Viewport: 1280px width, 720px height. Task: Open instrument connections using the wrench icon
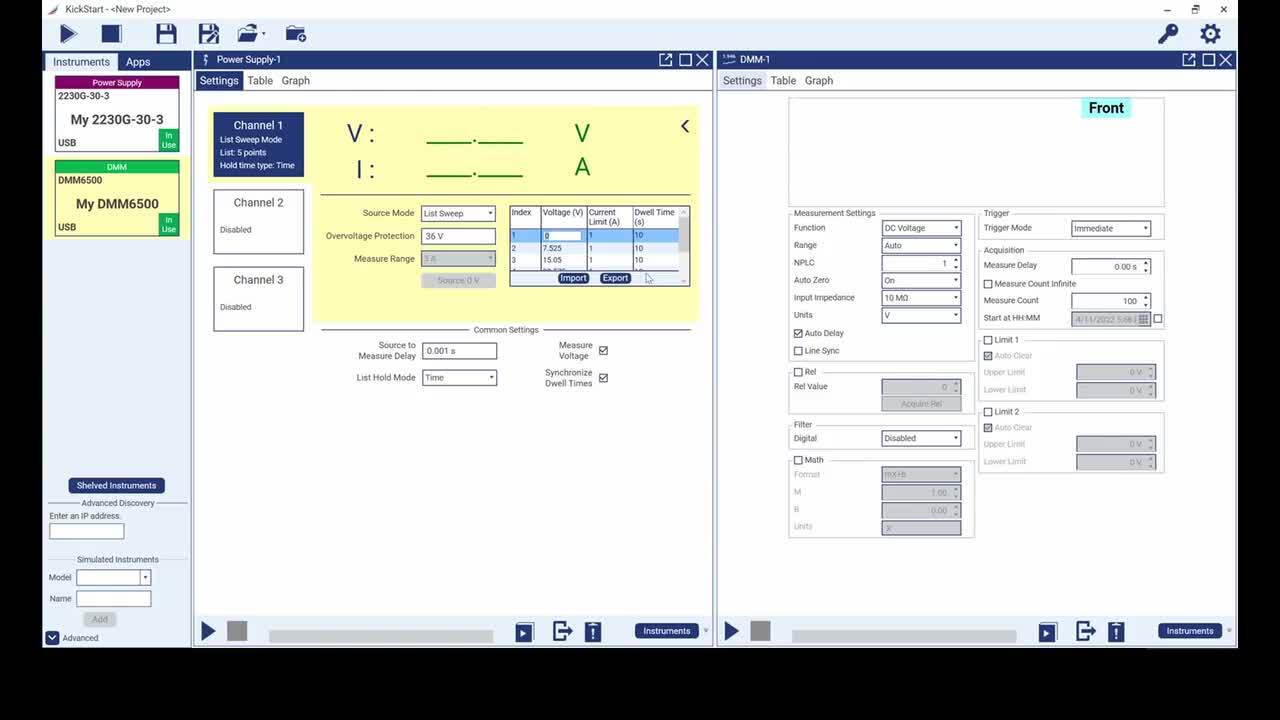(x=1167, y=33)
